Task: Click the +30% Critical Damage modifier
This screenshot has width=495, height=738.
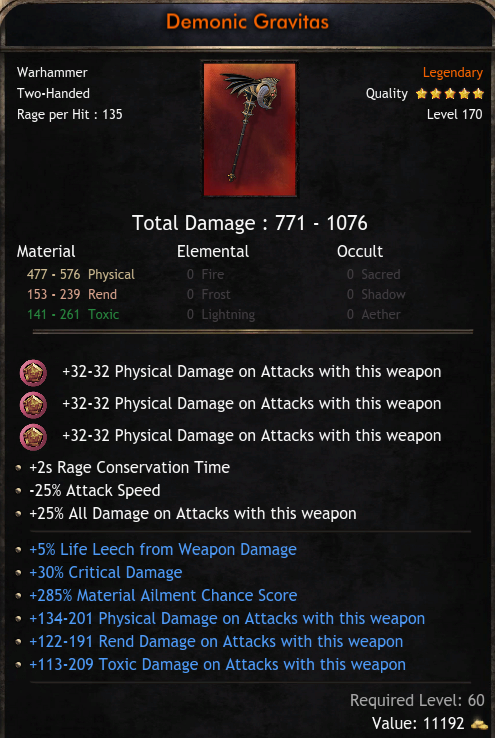Action: coord(106,572)
